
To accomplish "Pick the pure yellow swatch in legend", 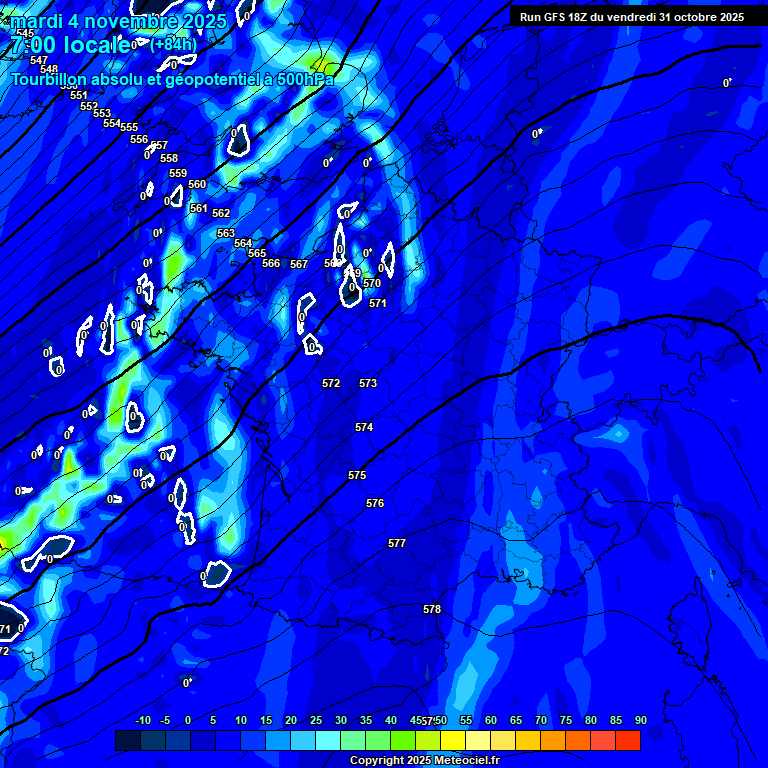I will 453,740.
